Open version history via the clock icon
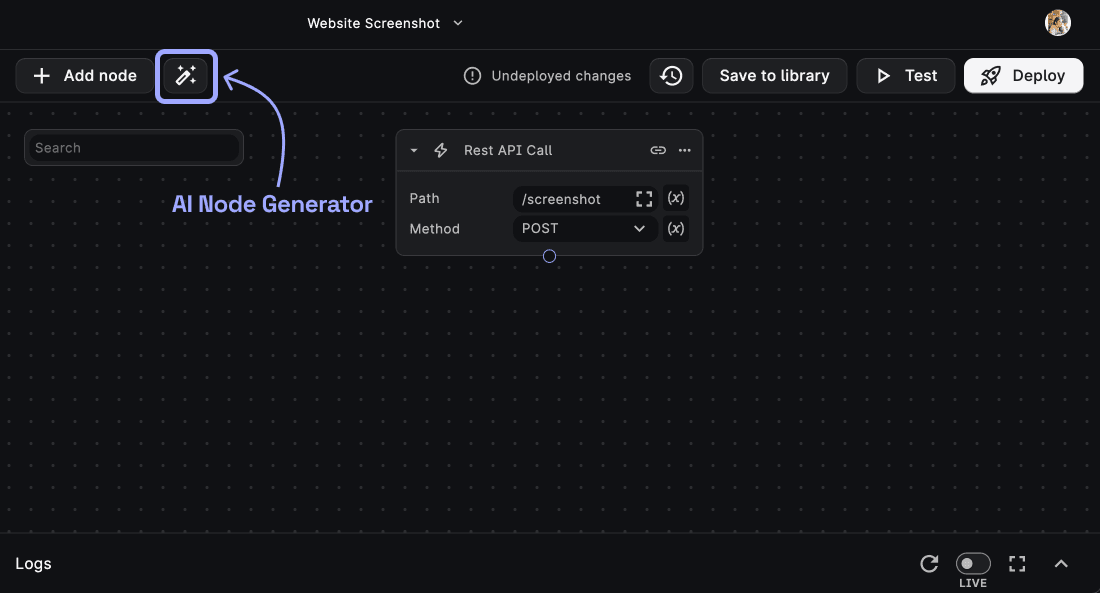This screenshot has width=1100, height=593. tap(671, 75)
